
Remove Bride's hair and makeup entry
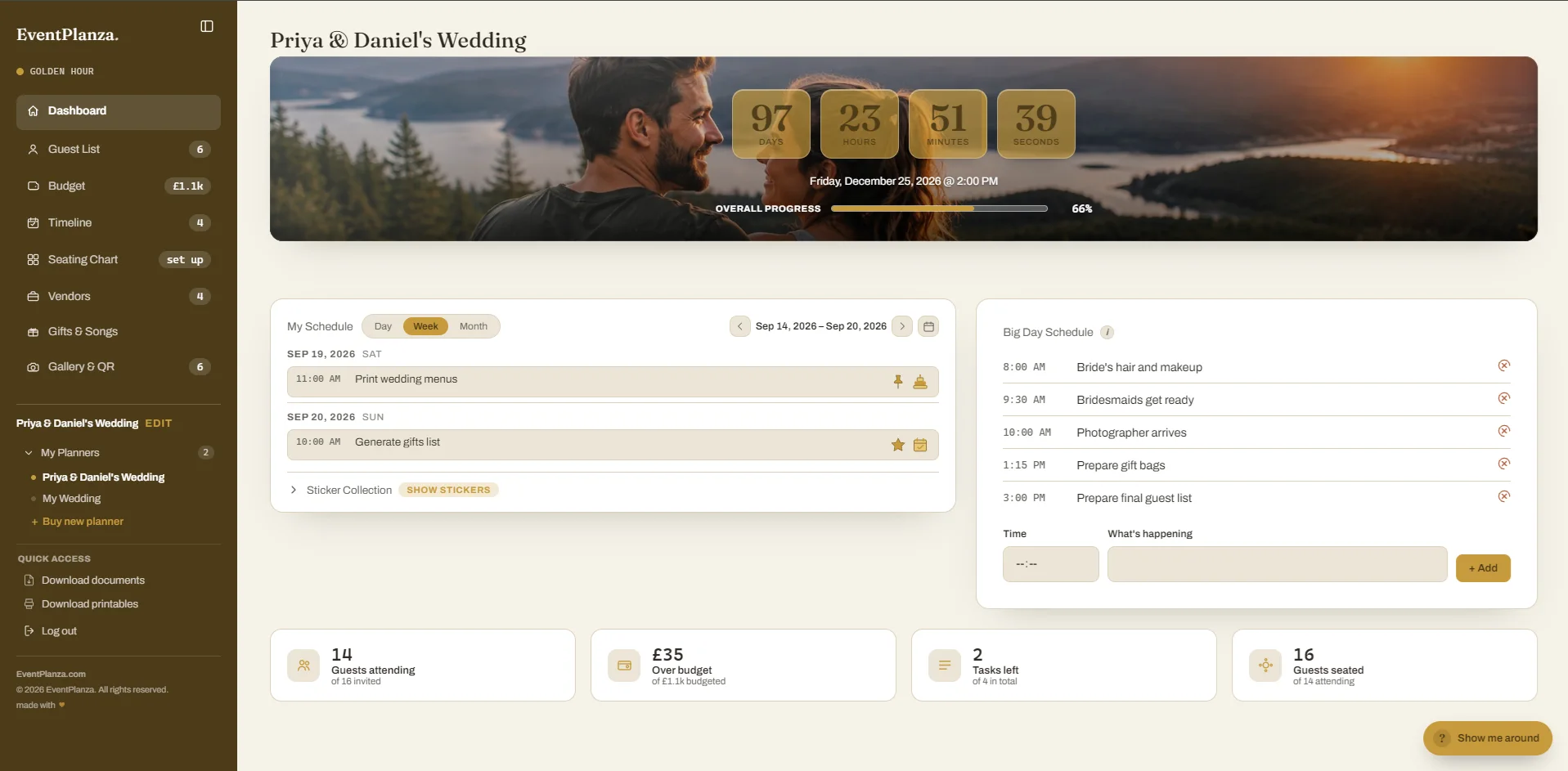click(1503, 365)
